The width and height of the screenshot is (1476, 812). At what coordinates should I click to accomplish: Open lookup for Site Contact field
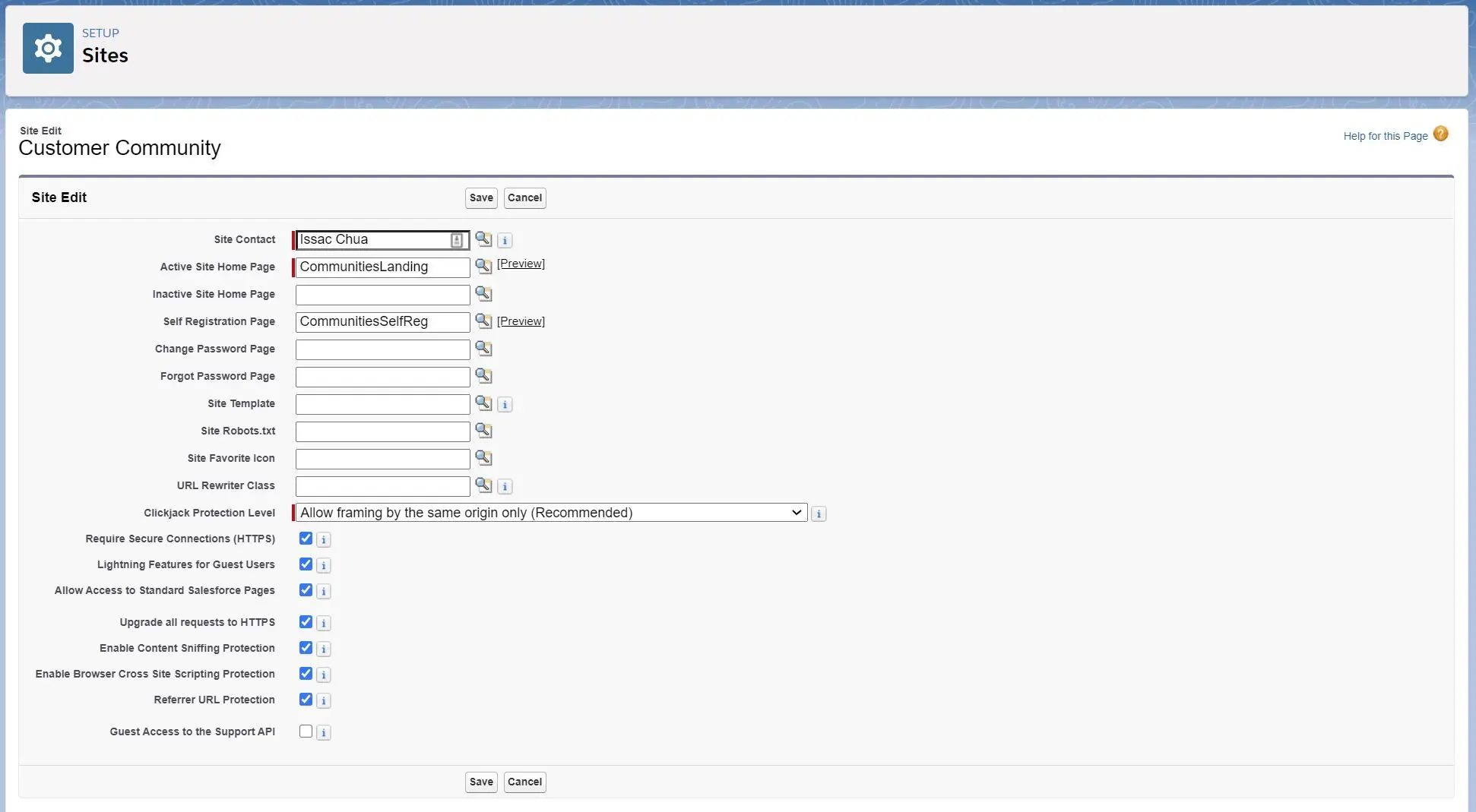pos(483,239)
